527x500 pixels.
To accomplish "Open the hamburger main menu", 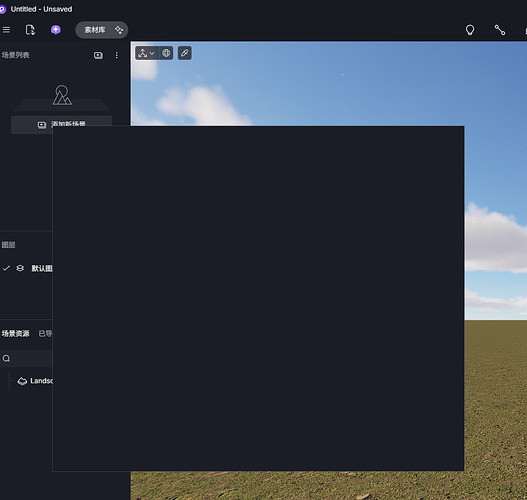I will coord(6,30).
